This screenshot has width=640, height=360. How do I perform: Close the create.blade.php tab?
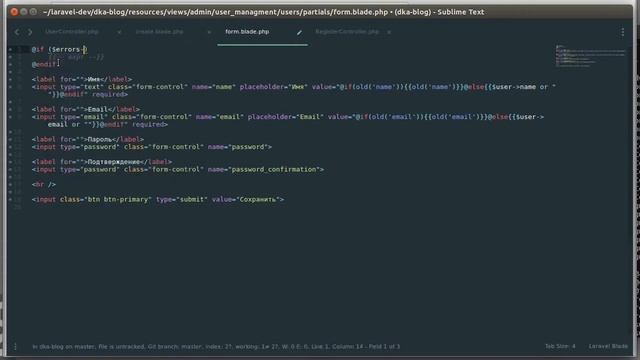(209, 32)
